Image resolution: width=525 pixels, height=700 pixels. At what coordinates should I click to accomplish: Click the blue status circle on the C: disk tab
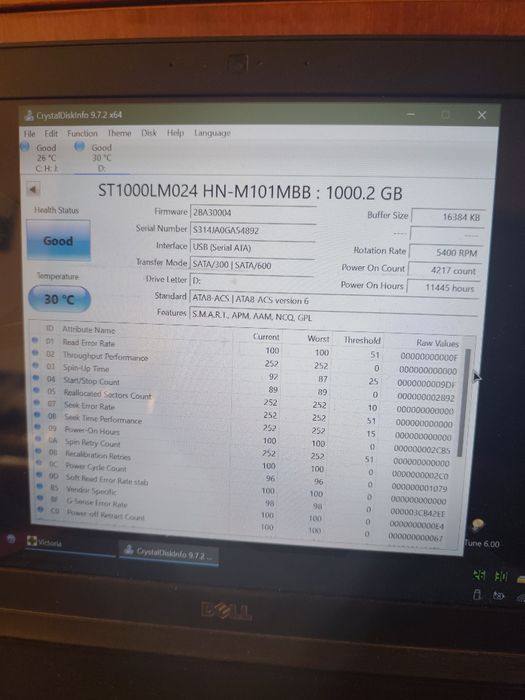[25, 146]
